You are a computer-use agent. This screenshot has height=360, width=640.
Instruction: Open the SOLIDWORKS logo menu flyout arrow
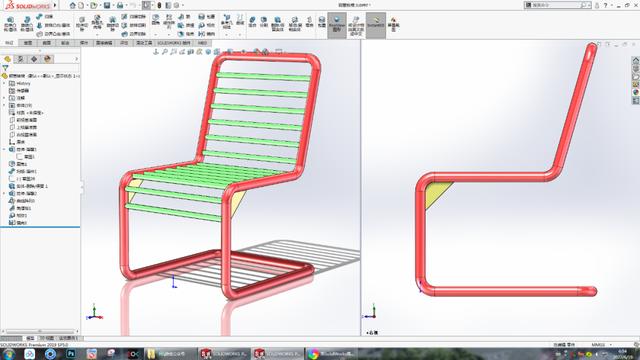(55, 5)
